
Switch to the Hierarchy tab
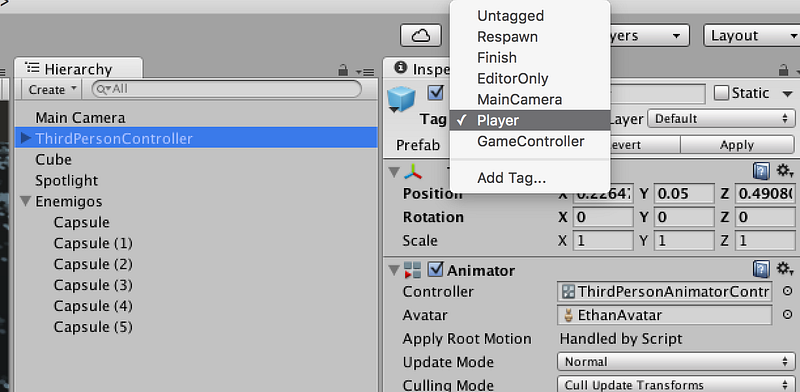coord(79,69)
